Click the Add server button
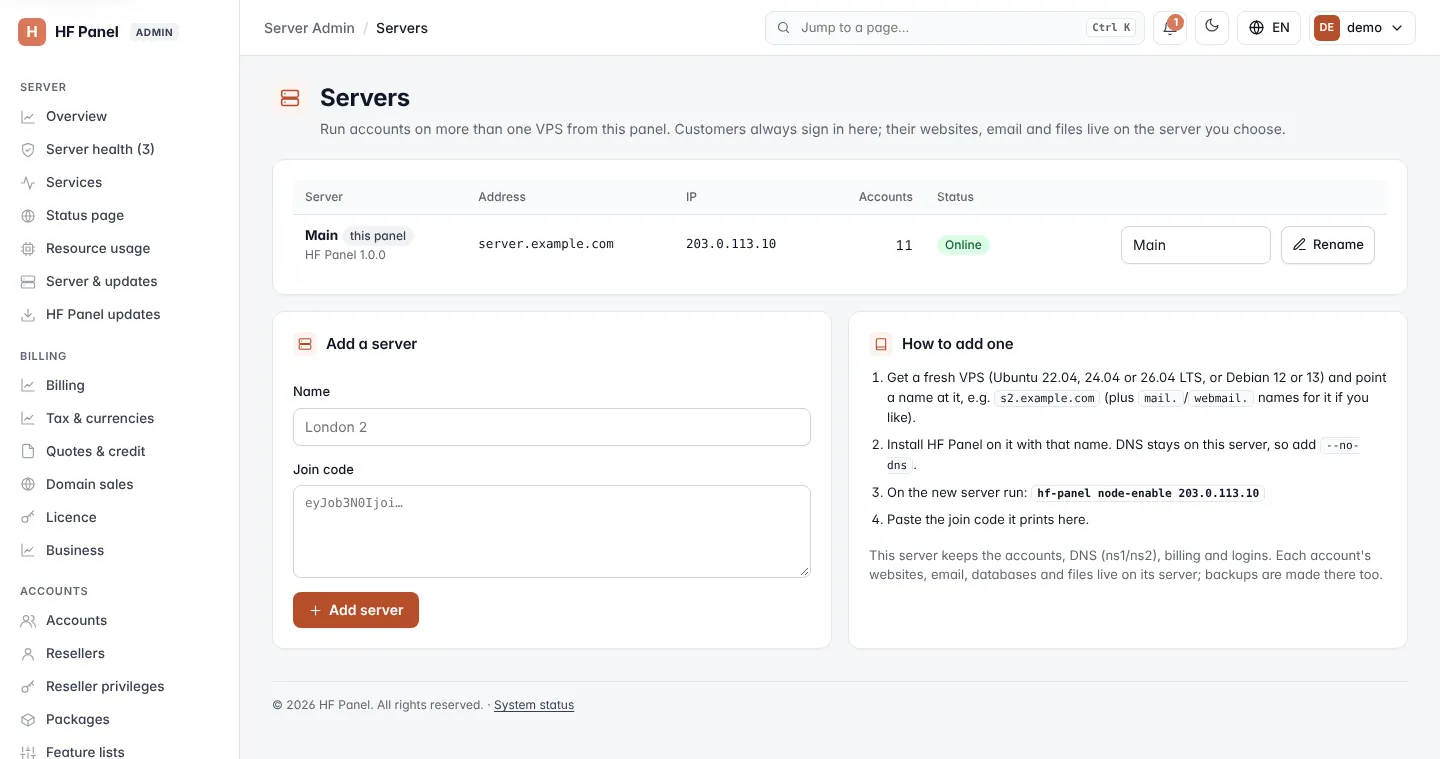This screenshot has height=759, width=1440. (x=356, y=610)
